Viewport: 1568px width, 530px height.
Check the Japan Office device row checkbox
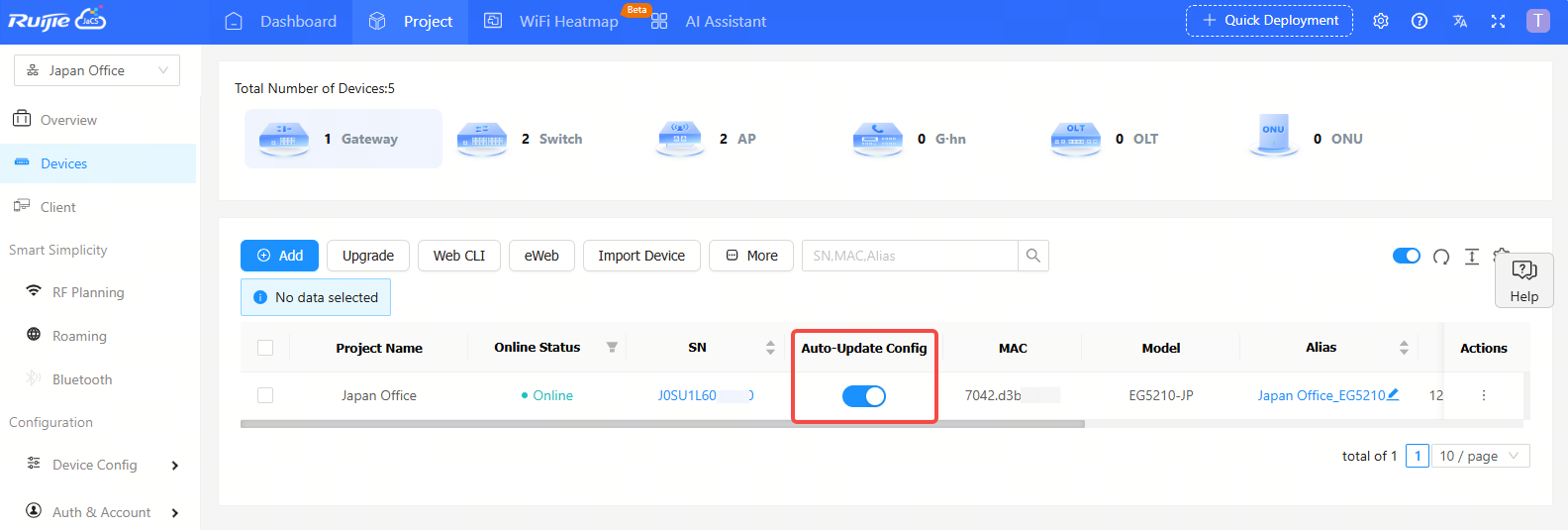[x=265, y=395]
